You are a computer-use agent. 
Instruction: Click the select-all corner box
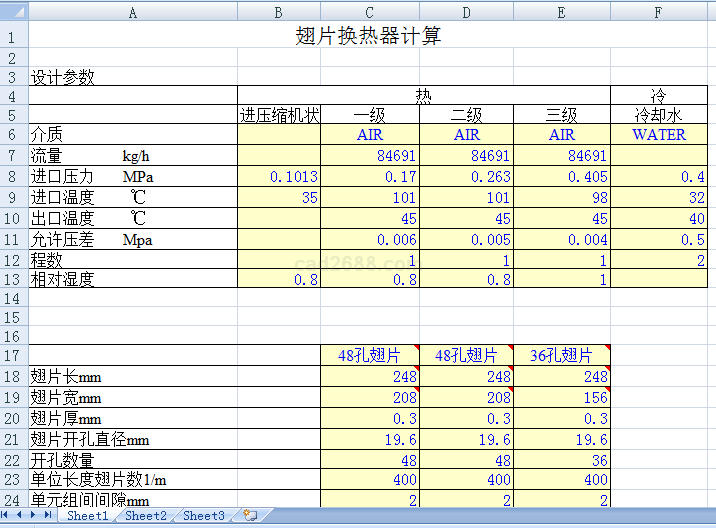pyautogui.click(x=14, y=11)
